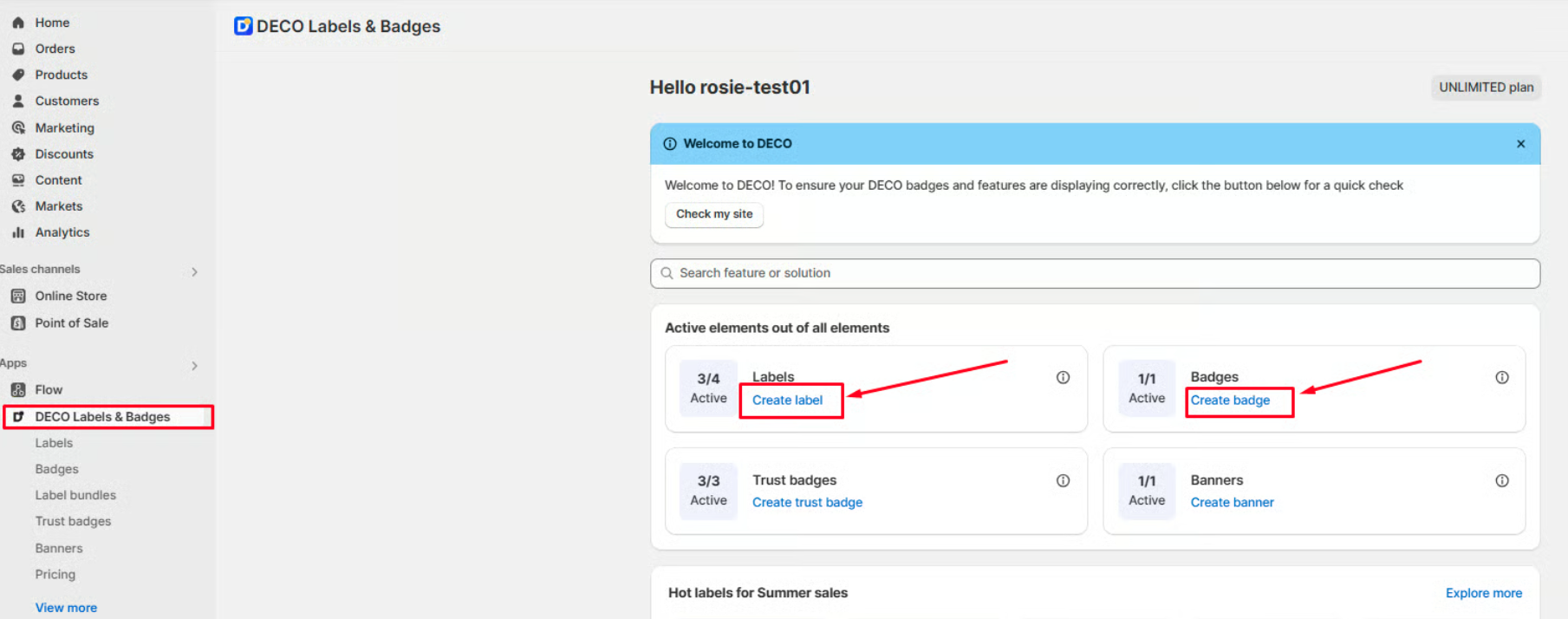Click the Analytics bar chart icon
Viewport: 1568px width, 619px height.
coord(18,232)
